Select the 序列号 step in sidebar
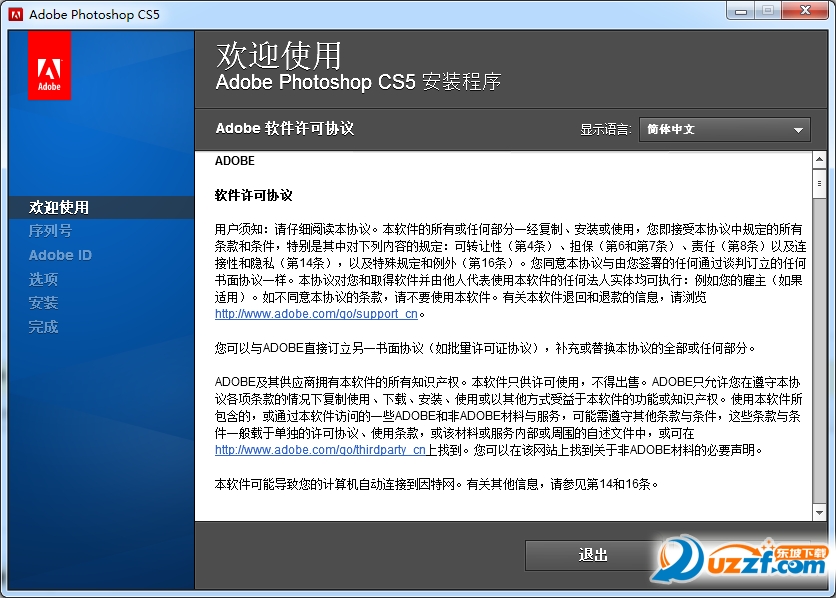This screenshot has width=836, height=598. pyautogui.click(x=50, y=231)
